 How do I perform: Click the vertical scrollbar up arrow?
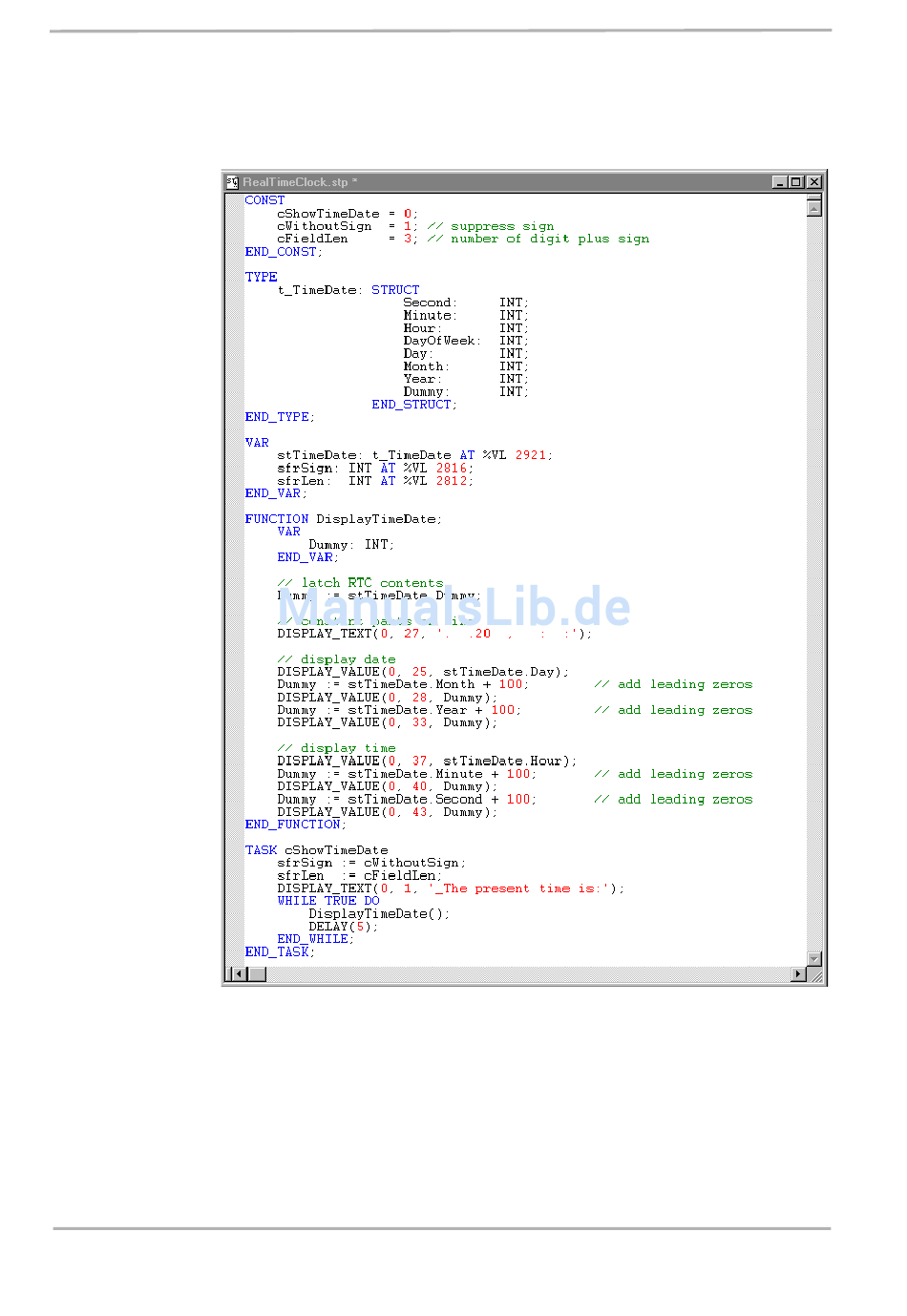tap(814, 208)
